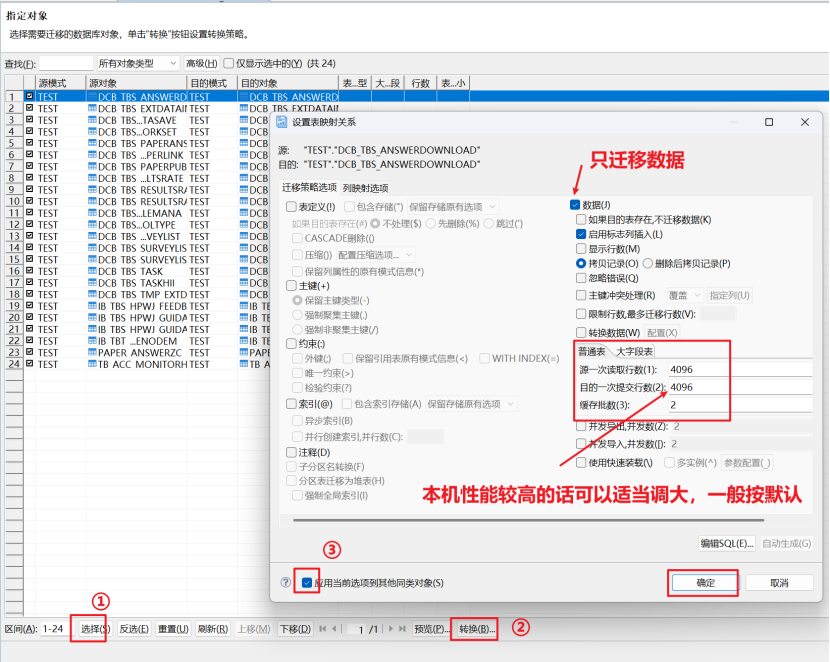830x662 pixels.
Task: Enable 约束(:) checkbox
Action: (291, 344)
